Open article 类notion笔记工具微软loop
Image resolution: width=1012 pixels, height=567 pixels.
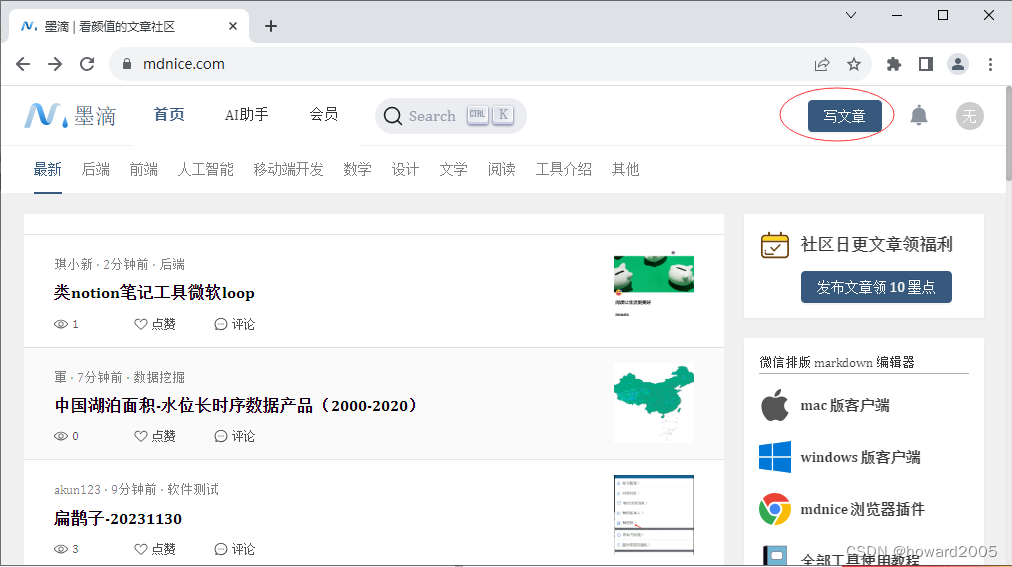tap(154, 293)
